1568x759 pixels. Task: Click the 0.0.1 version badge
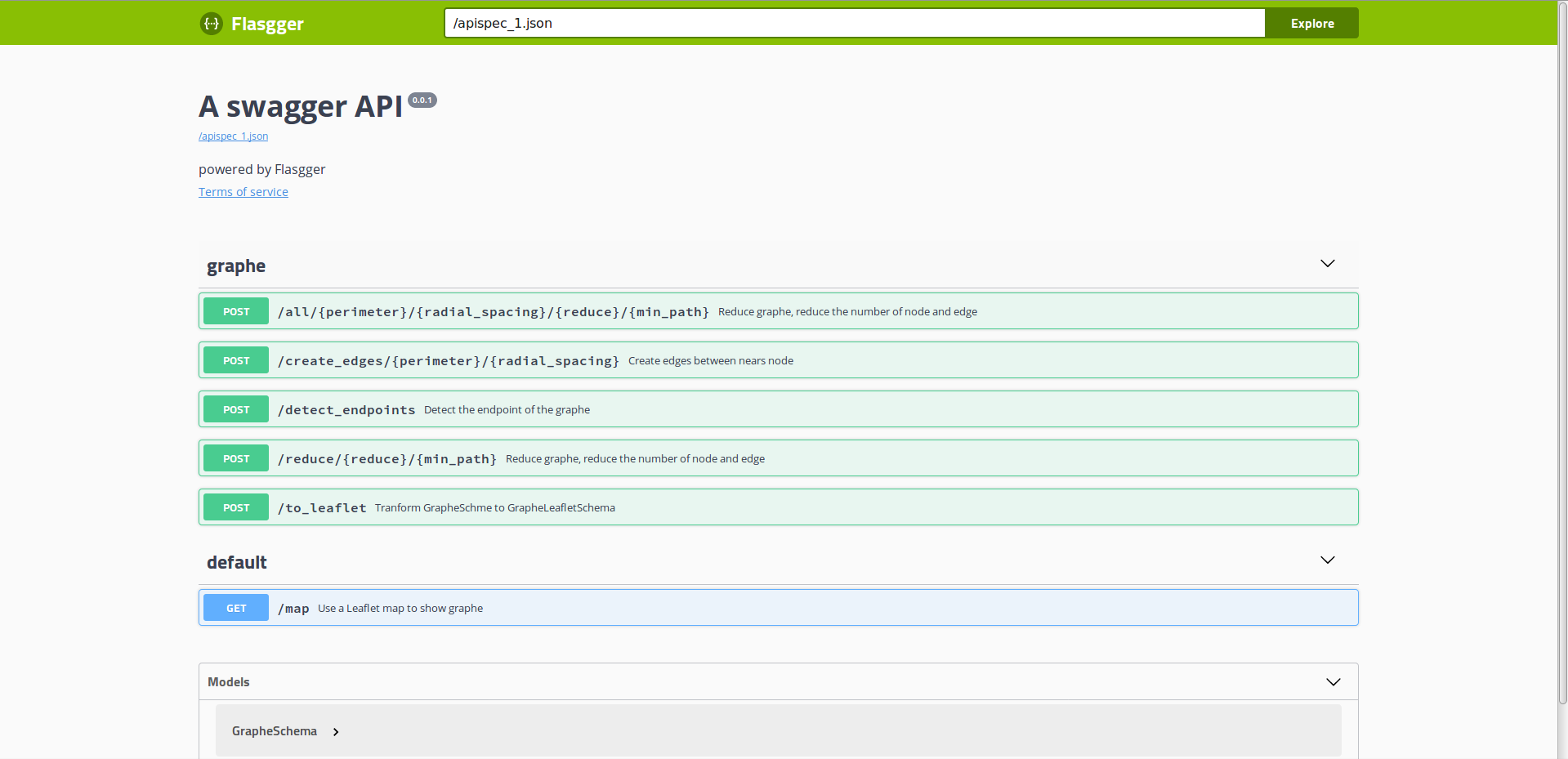[x=422, y=100]
